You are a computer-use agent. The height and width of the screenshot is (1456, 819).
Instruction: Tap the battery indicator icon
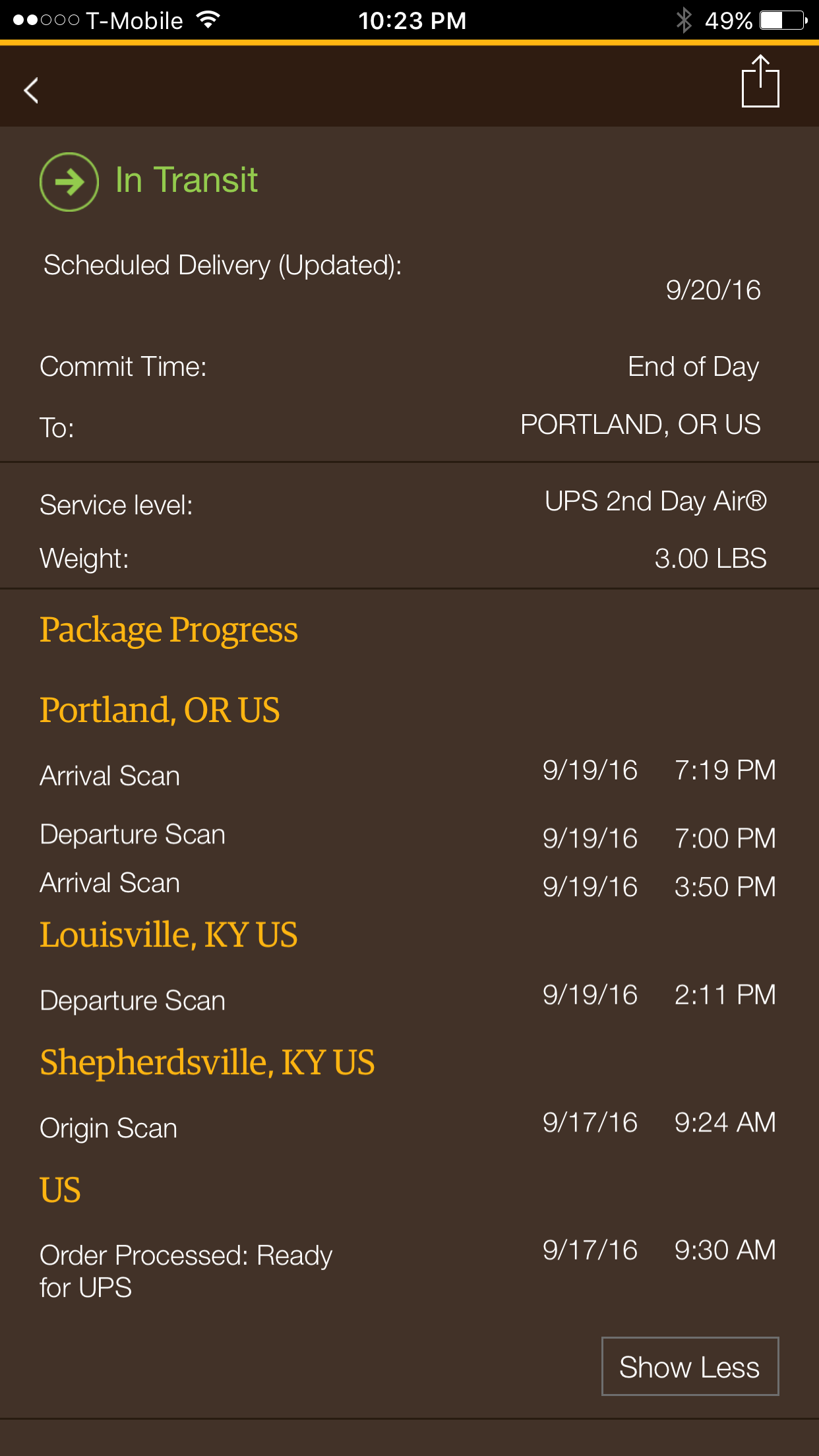[783, 20]
